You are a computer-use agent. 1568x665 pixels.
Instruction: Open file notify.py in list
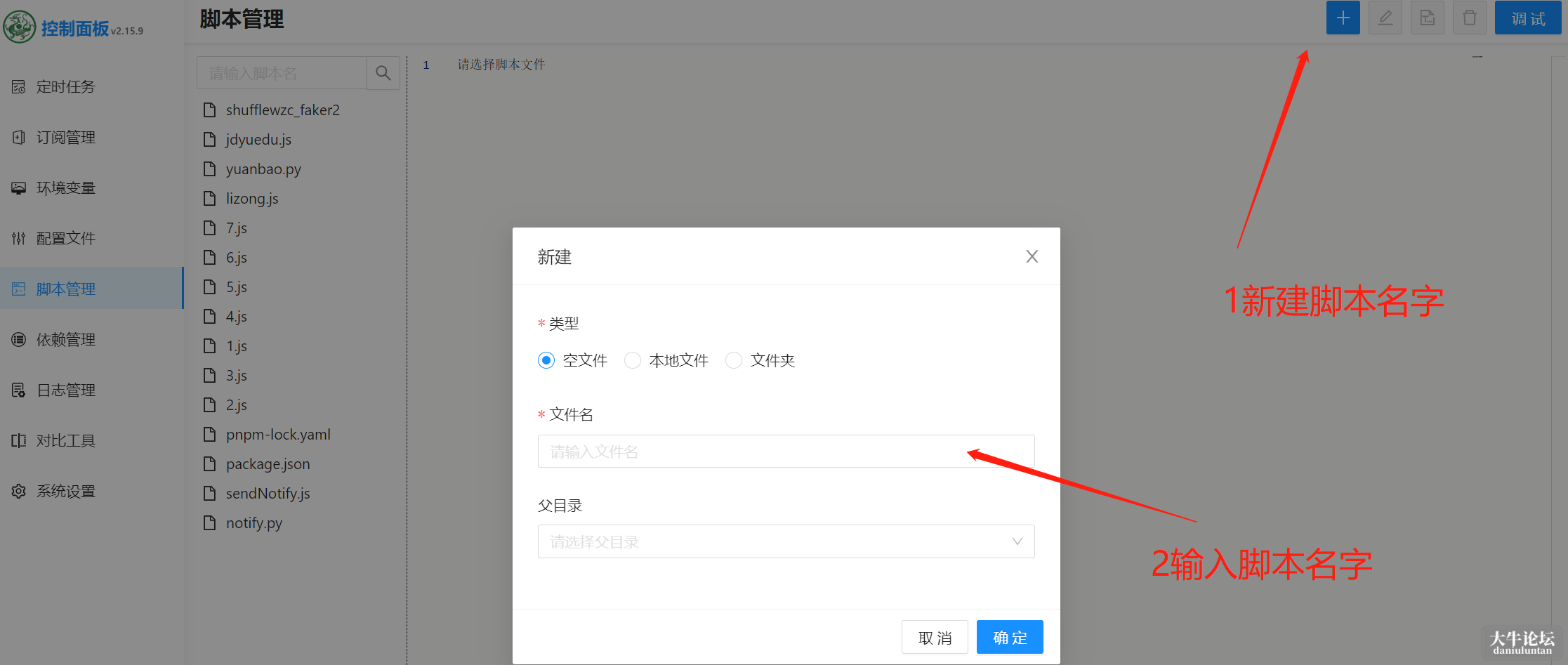[254, 523]
